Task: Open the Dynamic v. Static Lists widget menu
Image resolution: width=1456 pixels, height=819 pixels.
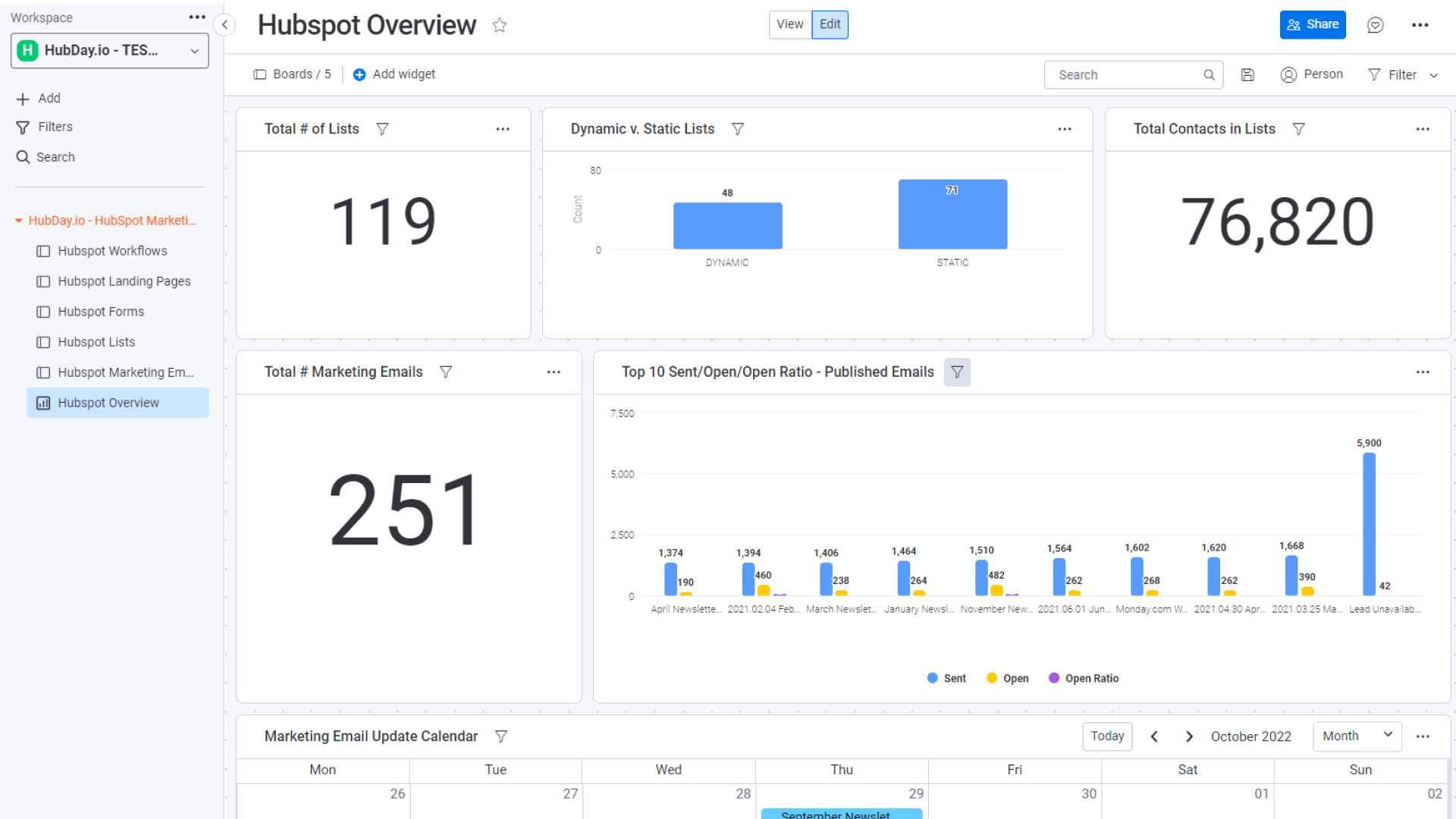Action: [x=1065, y=129]
